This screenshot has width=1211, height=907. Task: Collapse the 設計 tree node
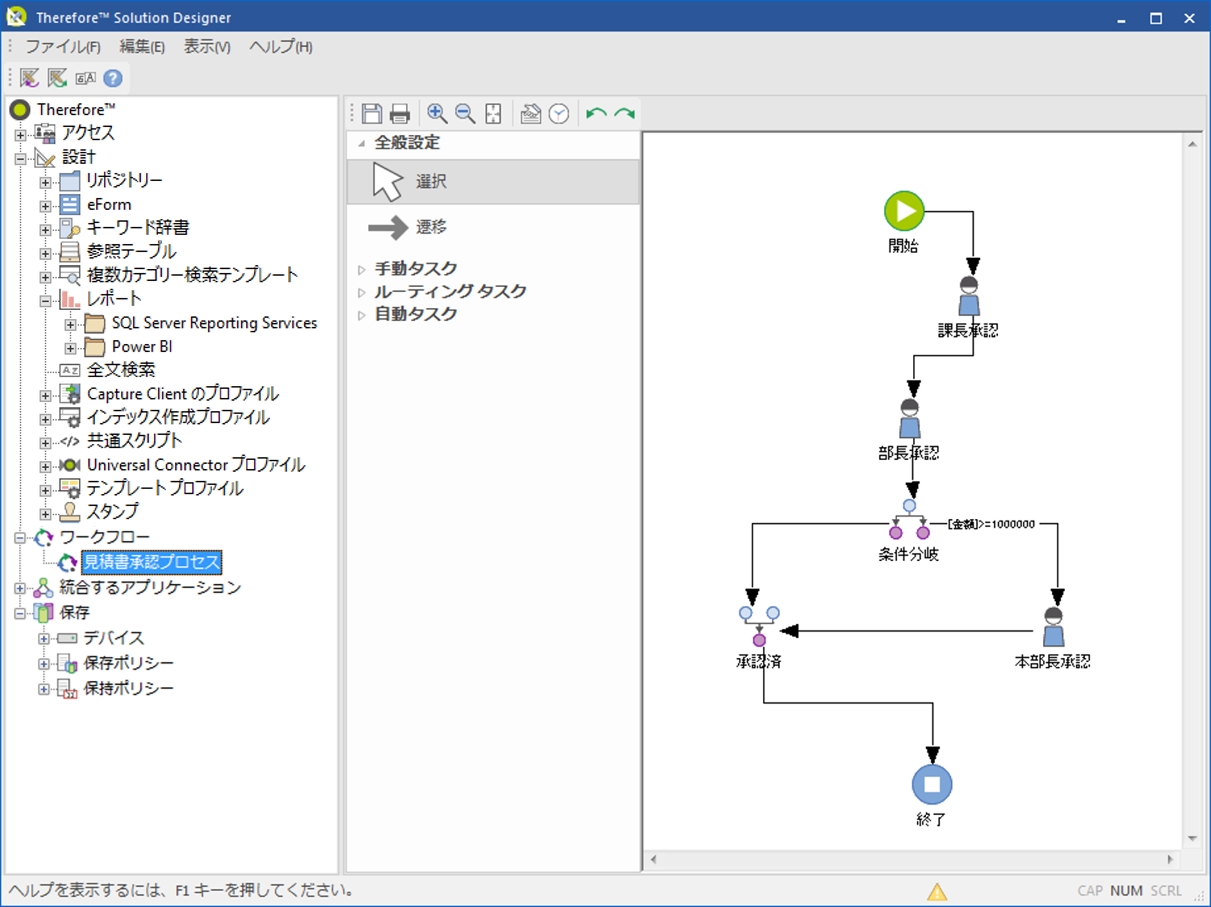click(x=20, y=158)
